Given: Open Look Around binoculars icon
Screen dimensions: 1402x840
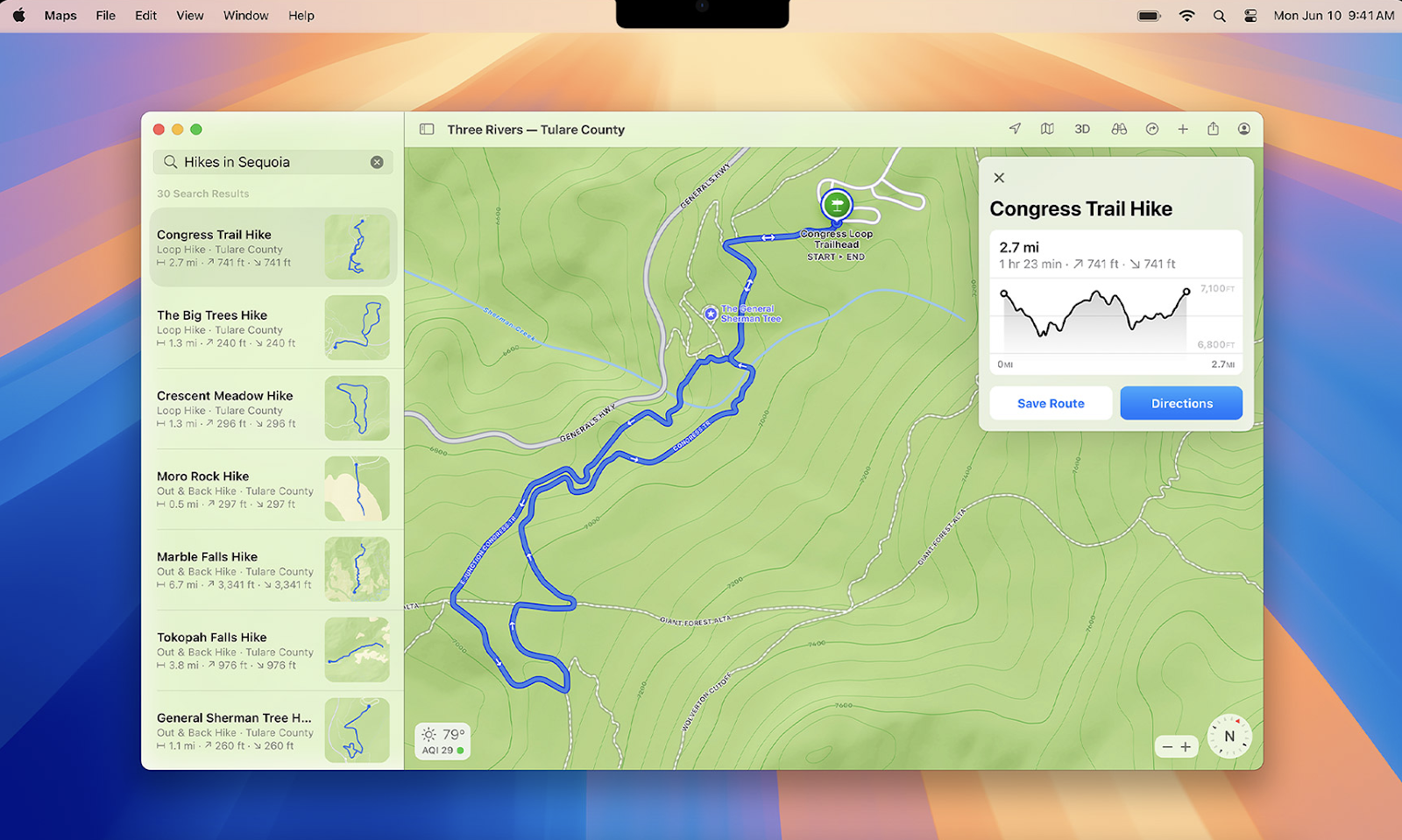Looking at the screenshot, I should click(1119, 129).
